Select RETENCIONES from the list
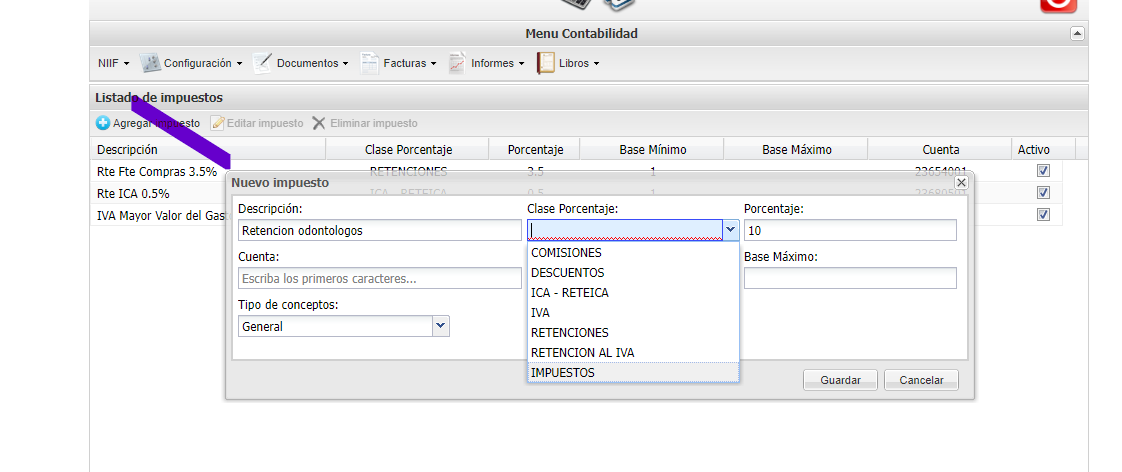 point(633,333)
